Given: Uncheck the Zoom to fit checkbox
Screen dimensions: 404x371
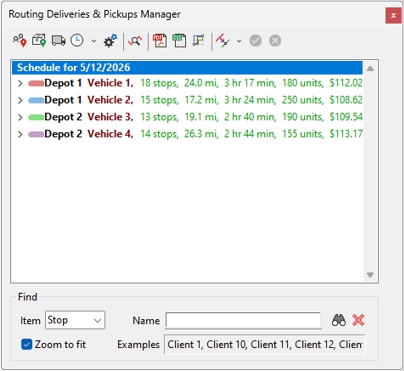Looking at the screenshot, I should (x=27, y=344).
